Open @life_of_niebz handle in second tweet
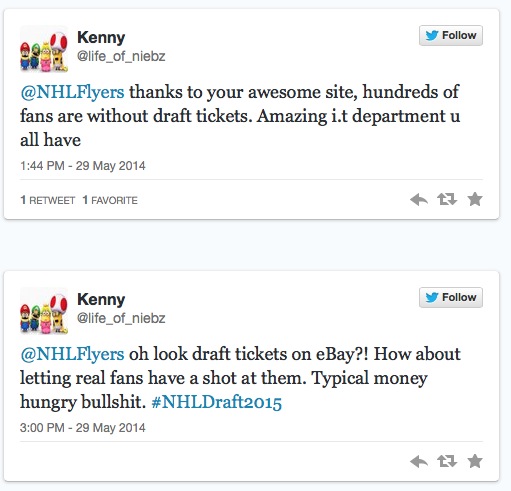 (121, 318)
